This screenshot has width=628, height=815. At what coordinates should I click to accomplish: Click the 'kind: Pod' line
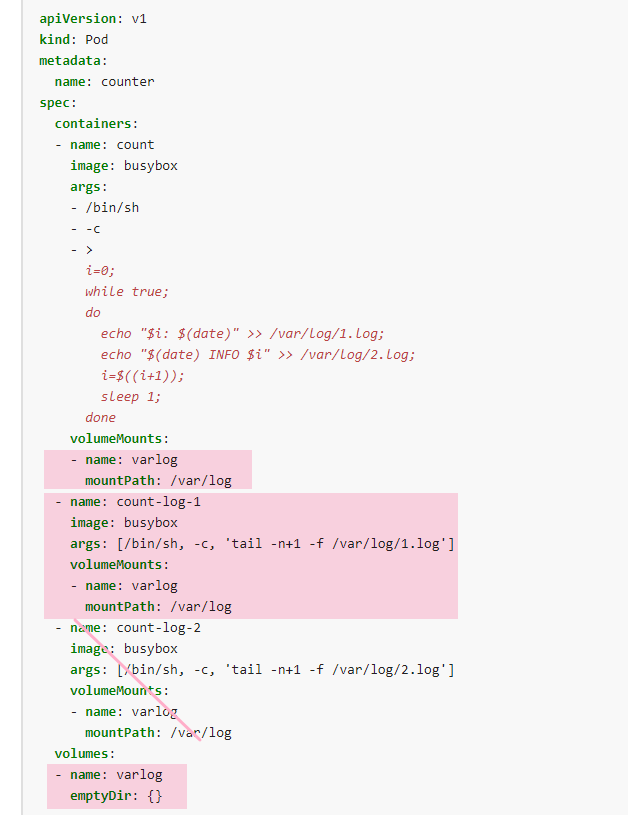74,40
